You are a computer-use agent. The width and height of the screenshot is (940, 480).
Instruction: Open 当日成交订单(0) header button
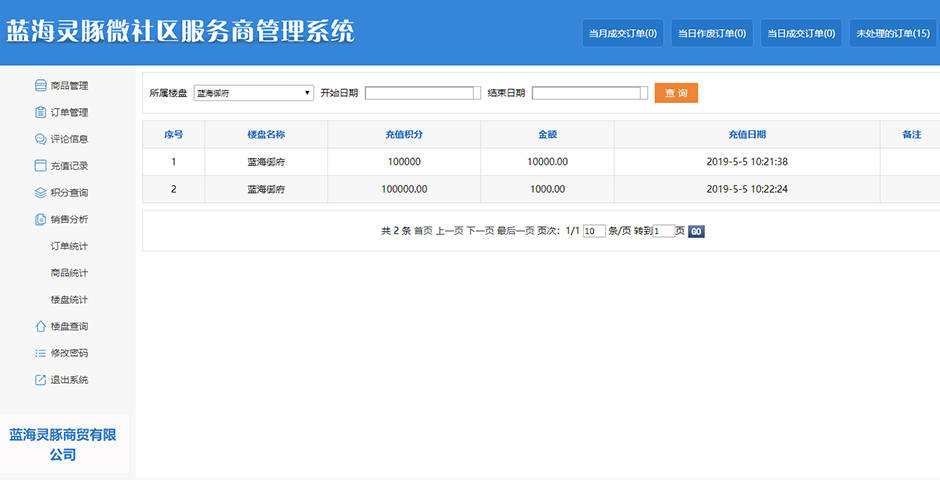(802, 33)
